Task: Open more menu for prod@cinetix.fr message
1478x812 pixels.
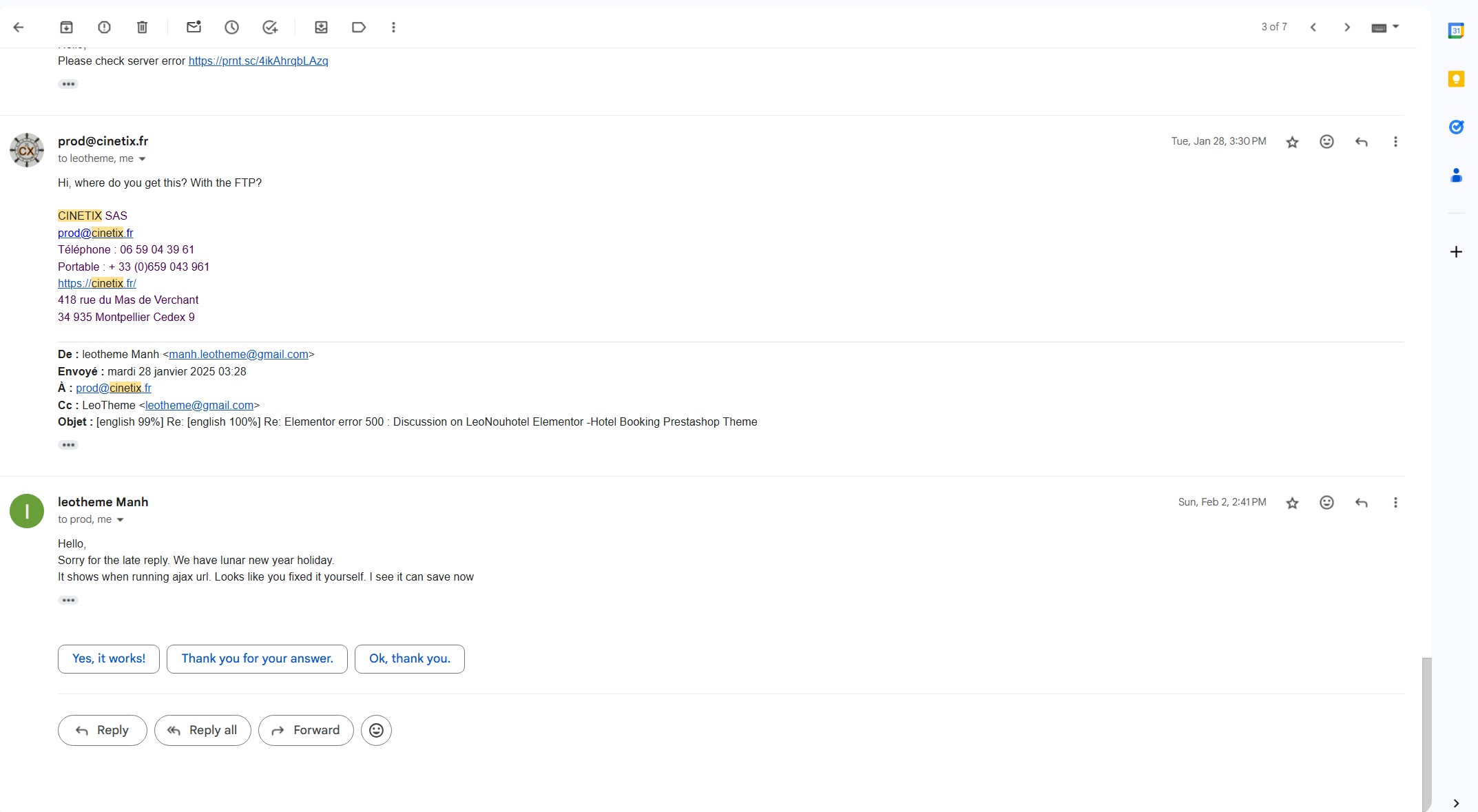Action: pos(1395,142)
